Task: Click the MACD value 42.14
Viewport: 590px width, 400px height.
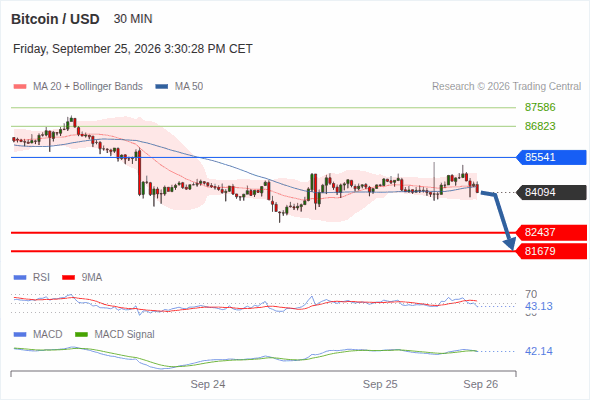Action: [539, 351]
